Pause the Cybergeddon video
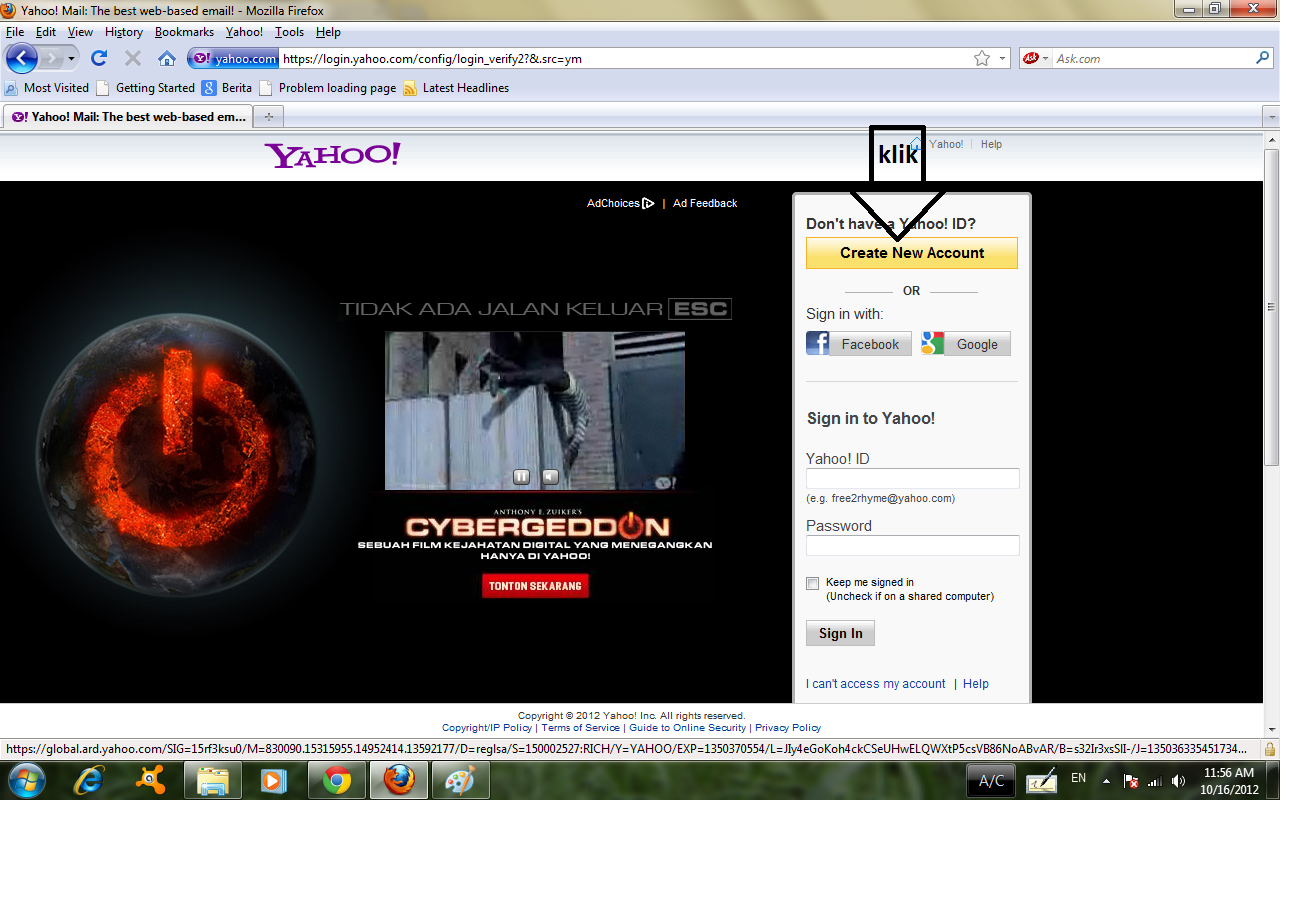Screen dimensions: 1300x900 pyautogui.click(x=521, y=477)
